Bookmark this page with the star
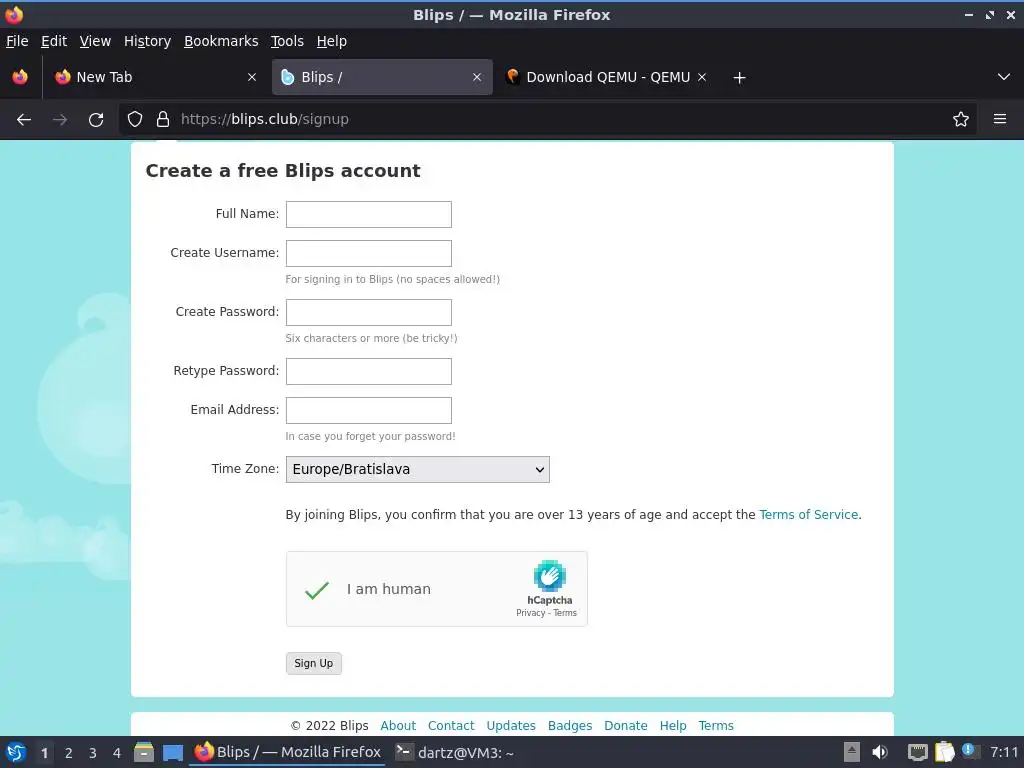Image resolution: width=1024 pixels, height=768 pixels. click(960, 119)
